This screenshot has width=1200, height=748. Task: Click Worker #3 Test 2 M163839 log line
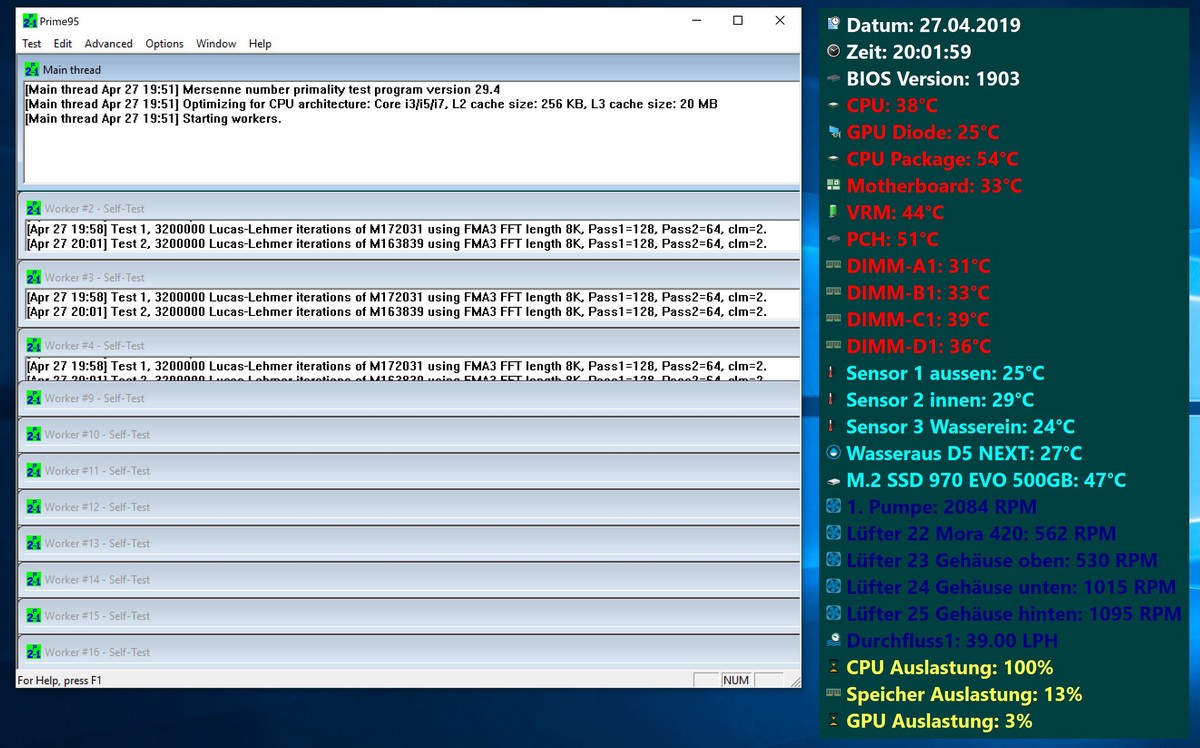tap(397, 312)
